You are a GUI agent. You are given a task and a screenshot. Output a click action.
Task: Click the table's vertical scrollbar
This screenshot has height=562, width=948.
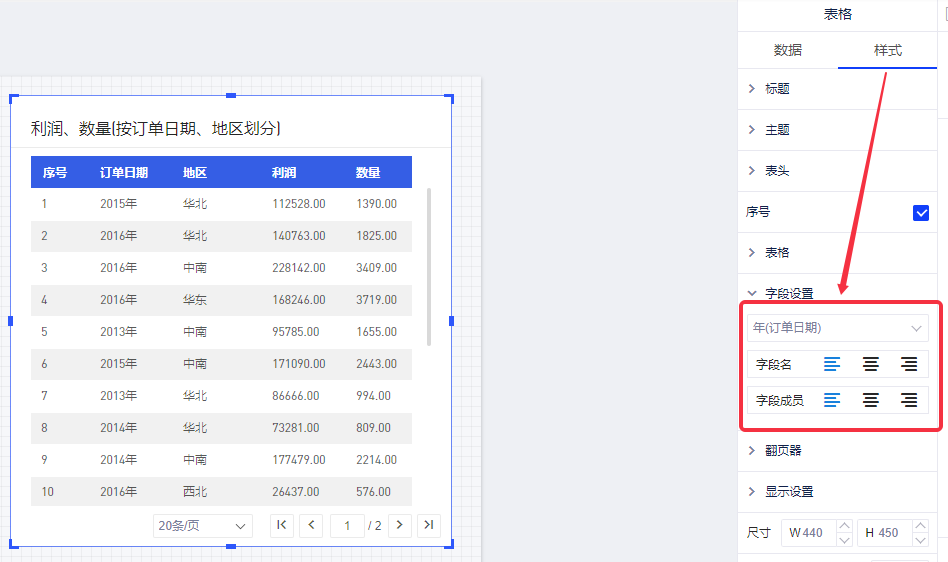(429, 265)
